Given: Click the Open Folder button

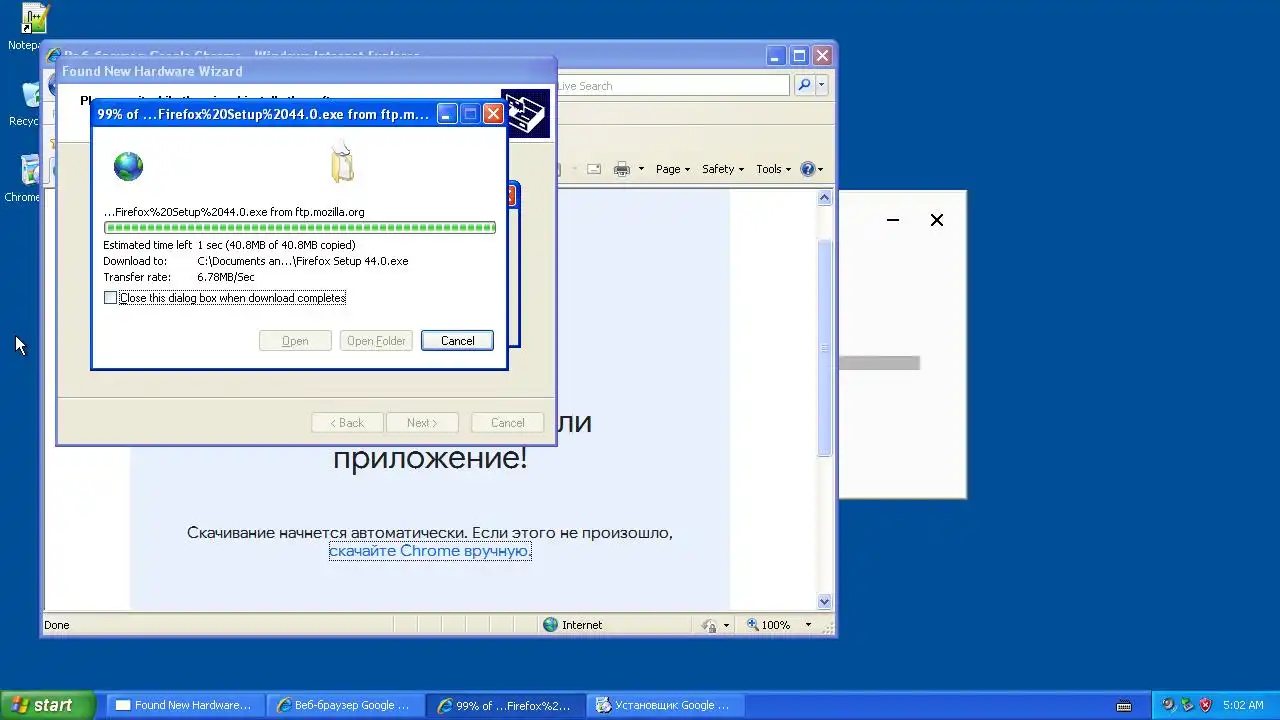Looking at the screenshot, I should point(376,341).
